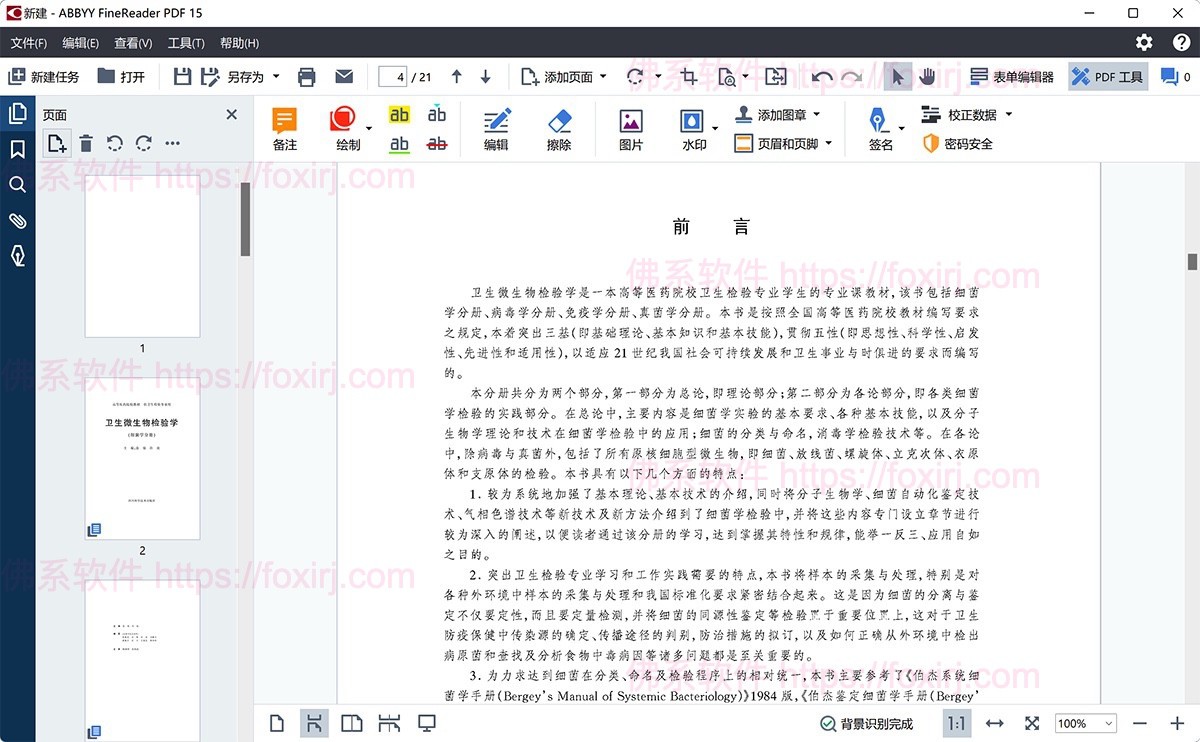Click the 新建任务 button
Screen dimensions: 1200x742
coord(44,77)
